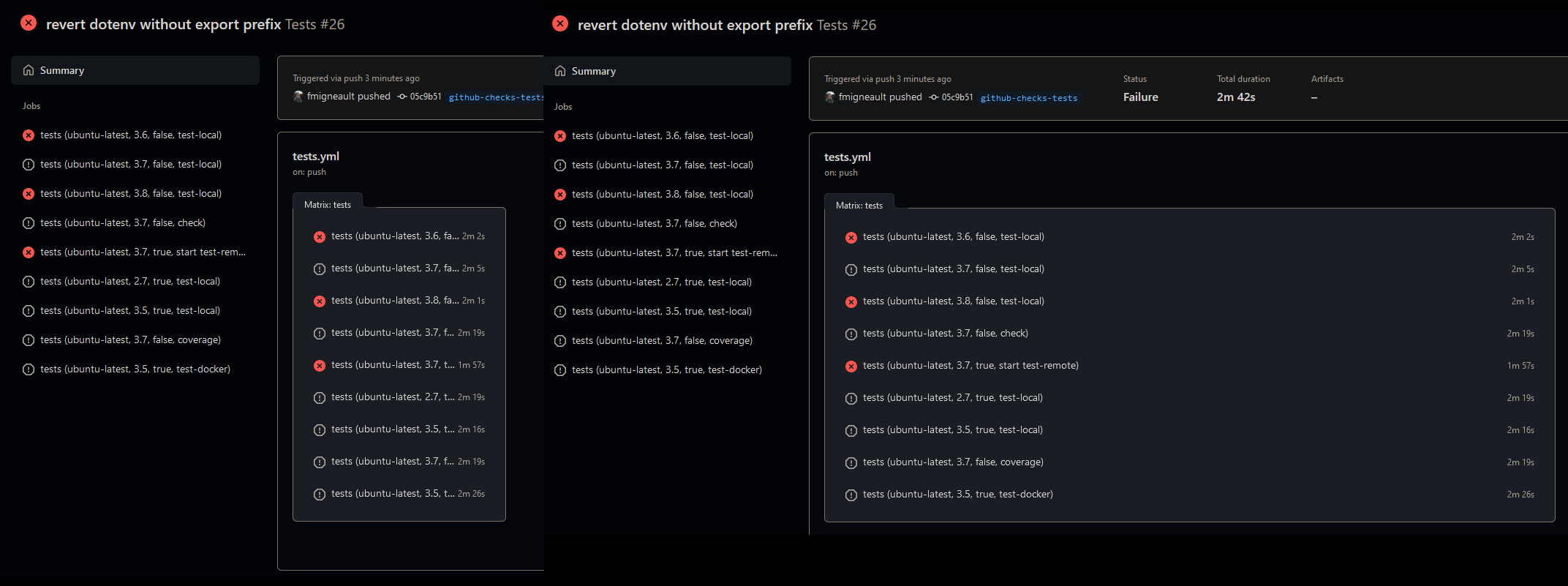Viewport: 1568px width, 586px height.
Task: Select the Matrix: tests tab in the left view
Action: tap(328, 204)
